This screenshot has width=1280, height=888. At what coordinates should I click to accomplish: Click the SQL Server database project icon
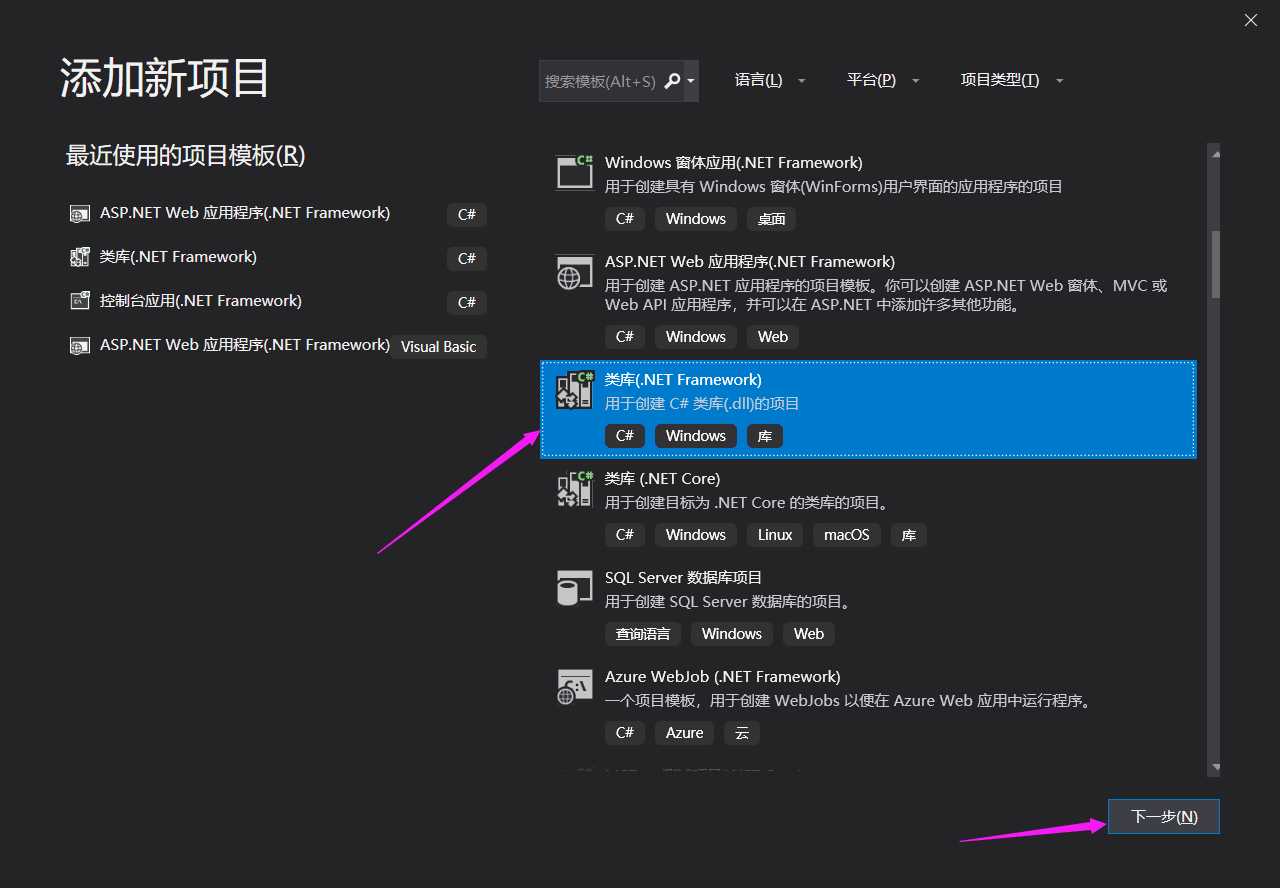tap(574, 588)
